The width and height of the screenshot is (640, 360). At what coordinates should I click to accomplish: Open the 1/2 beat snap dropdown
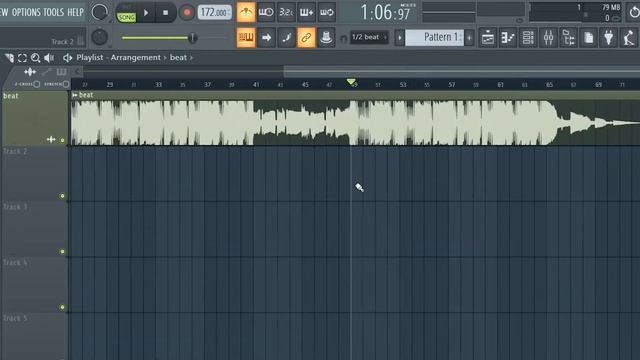tap(369, 37)
